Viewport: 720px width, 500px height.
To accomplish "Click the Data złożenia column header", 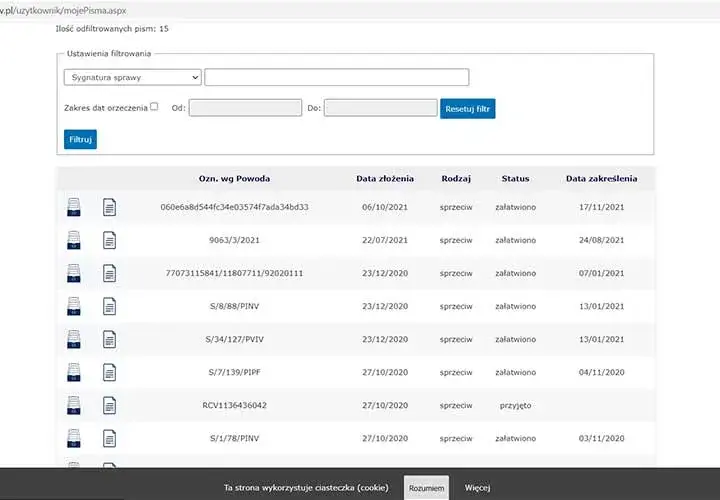I will click(x=385, y=179).
